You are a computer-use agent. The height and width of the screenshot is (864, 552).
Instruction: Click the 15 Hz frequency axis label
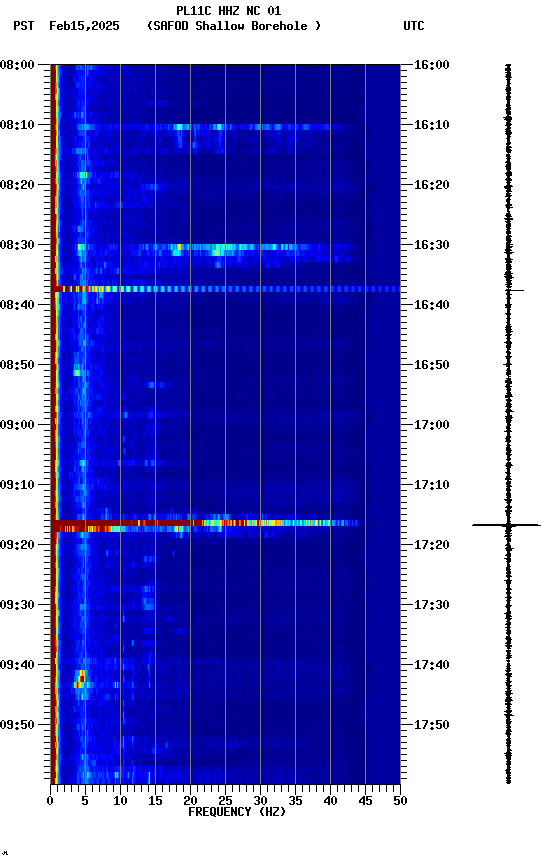pyautogui.click(x=155, y=801)
